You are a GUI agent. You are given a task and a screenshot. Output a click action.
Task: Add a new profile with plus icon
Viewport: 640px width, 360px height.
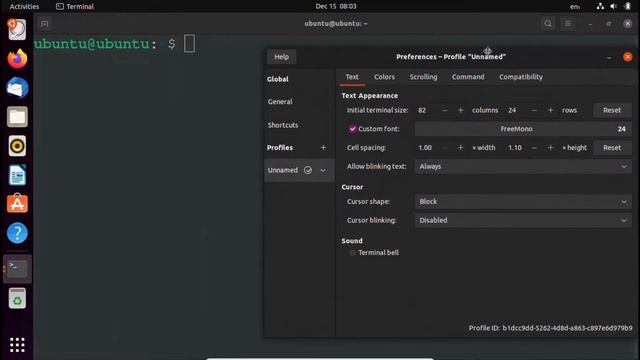323,147
